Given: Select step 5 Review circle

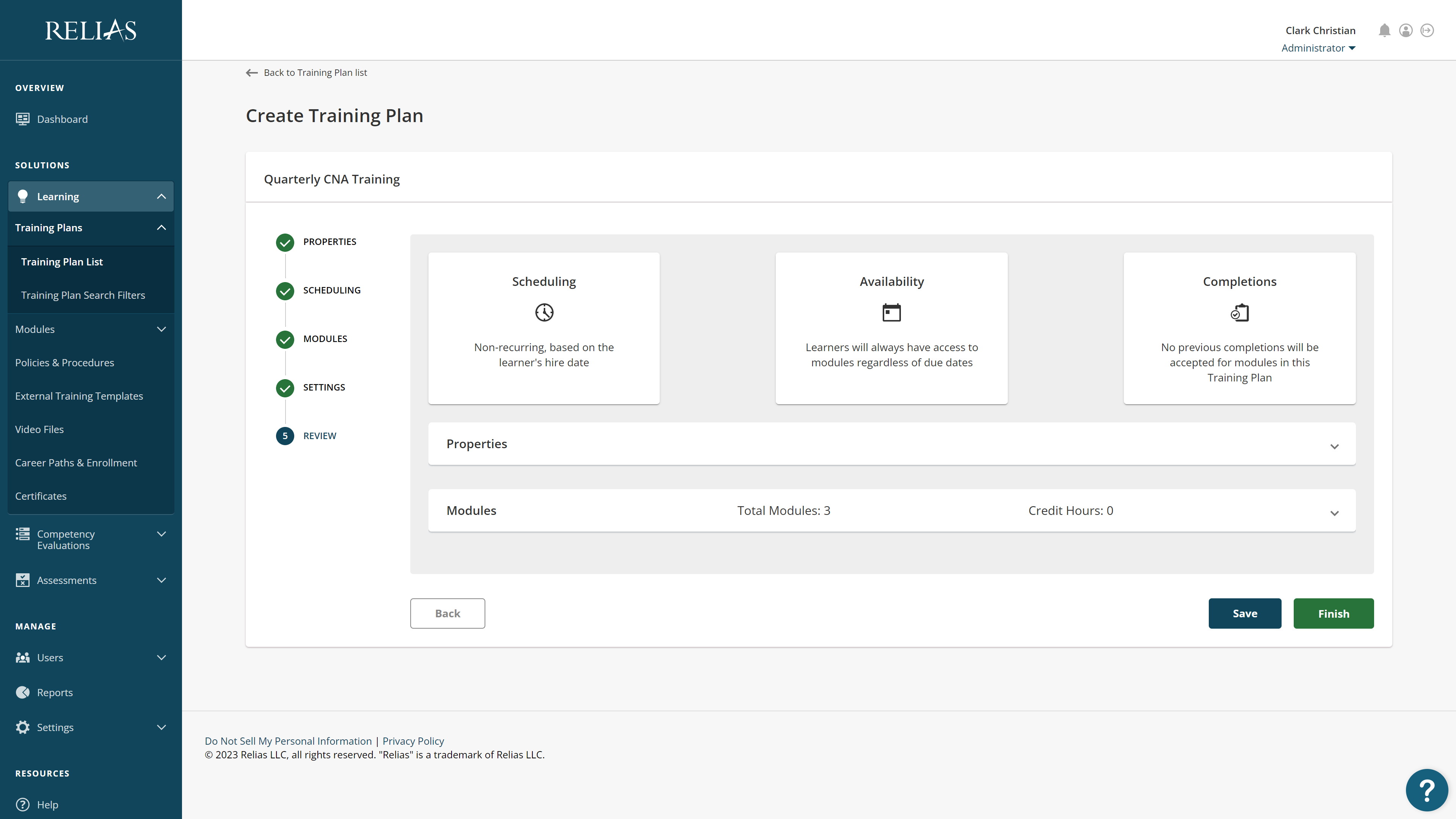Looking at the screenshot, I should [285, 436].
